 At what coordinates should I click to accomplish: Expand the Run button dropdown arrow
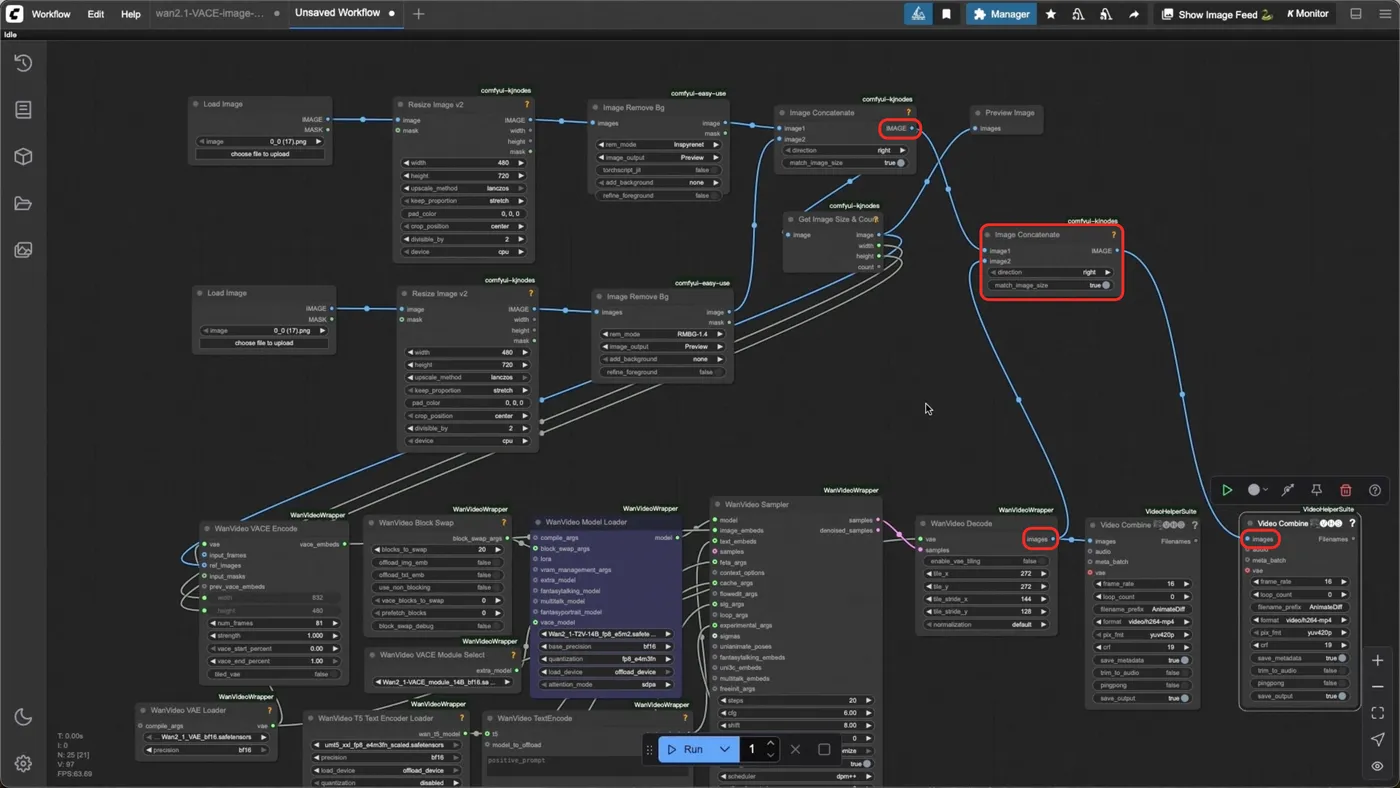pos(725,749)
